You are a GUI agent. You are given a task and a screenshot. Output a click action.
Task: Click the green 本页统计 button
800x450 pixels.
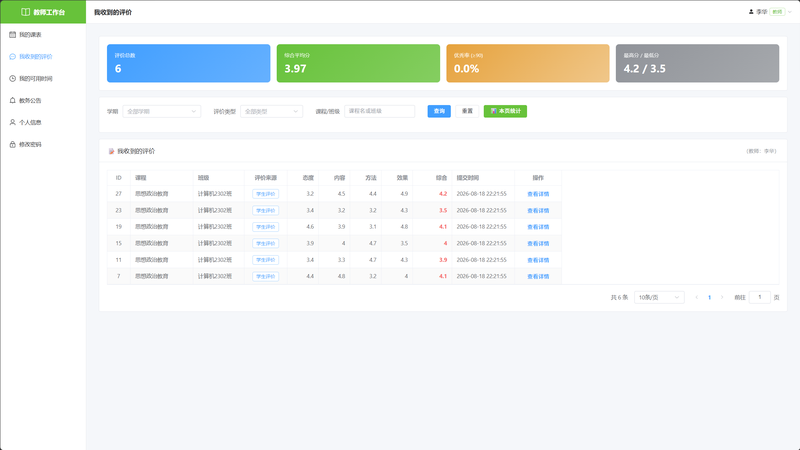pyautogui.click(x=505, y=111)
